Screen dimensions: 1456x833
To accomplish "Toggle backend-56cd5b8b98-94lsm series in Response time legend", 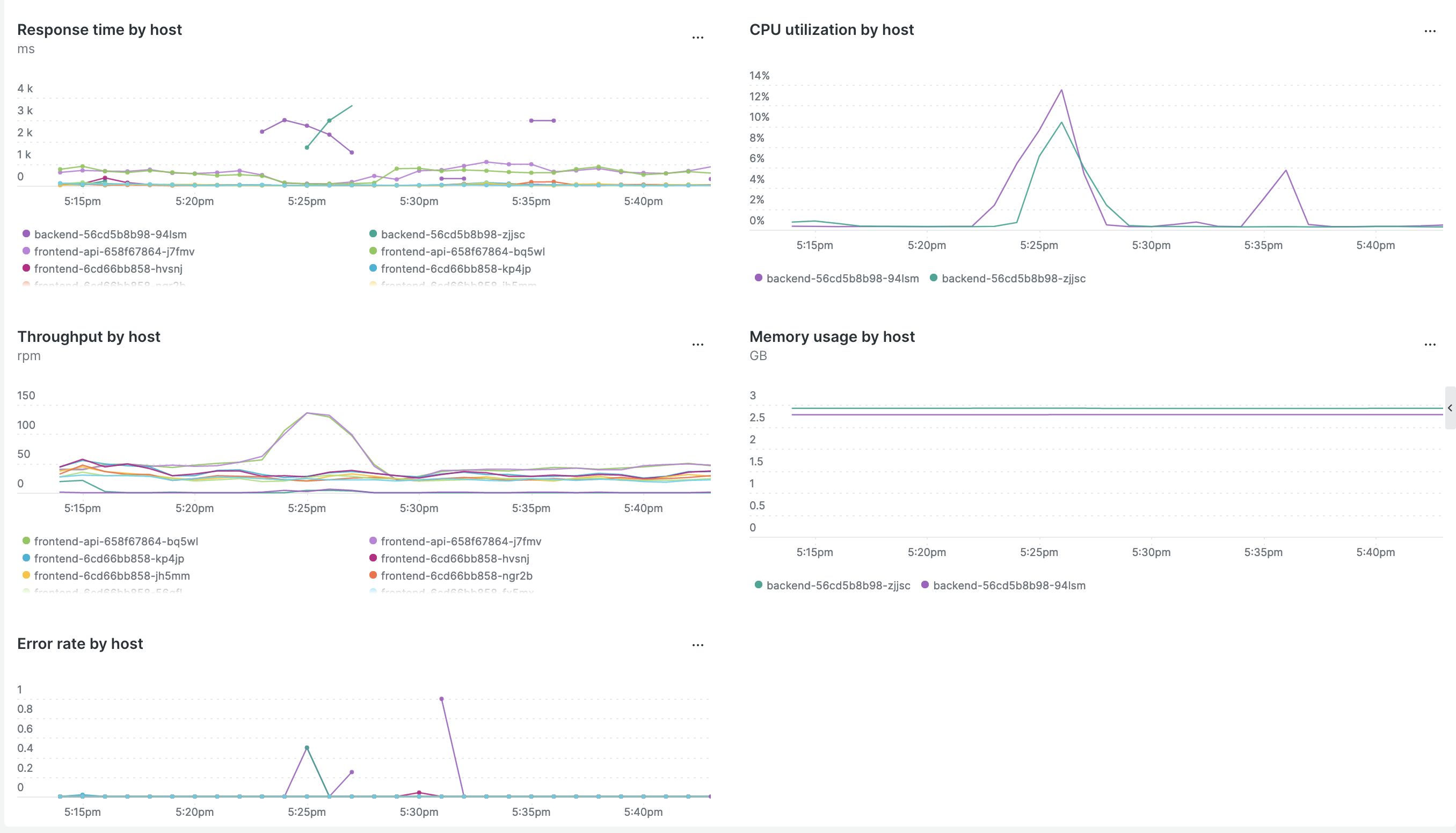I will click(x=110, y=234).
